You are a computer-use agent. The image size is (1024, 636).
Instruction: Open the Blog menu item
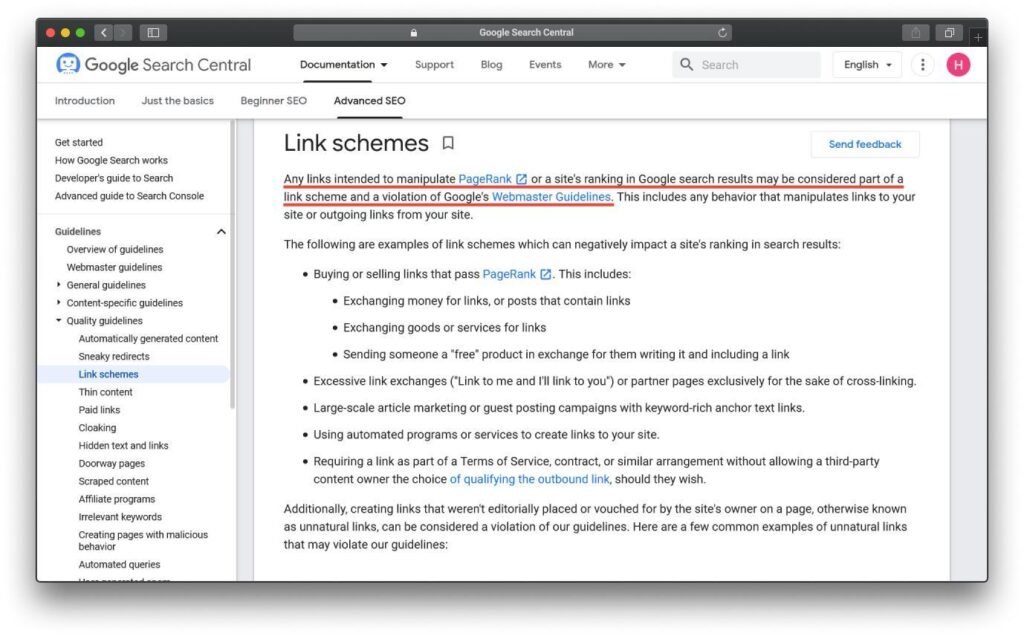491,64
